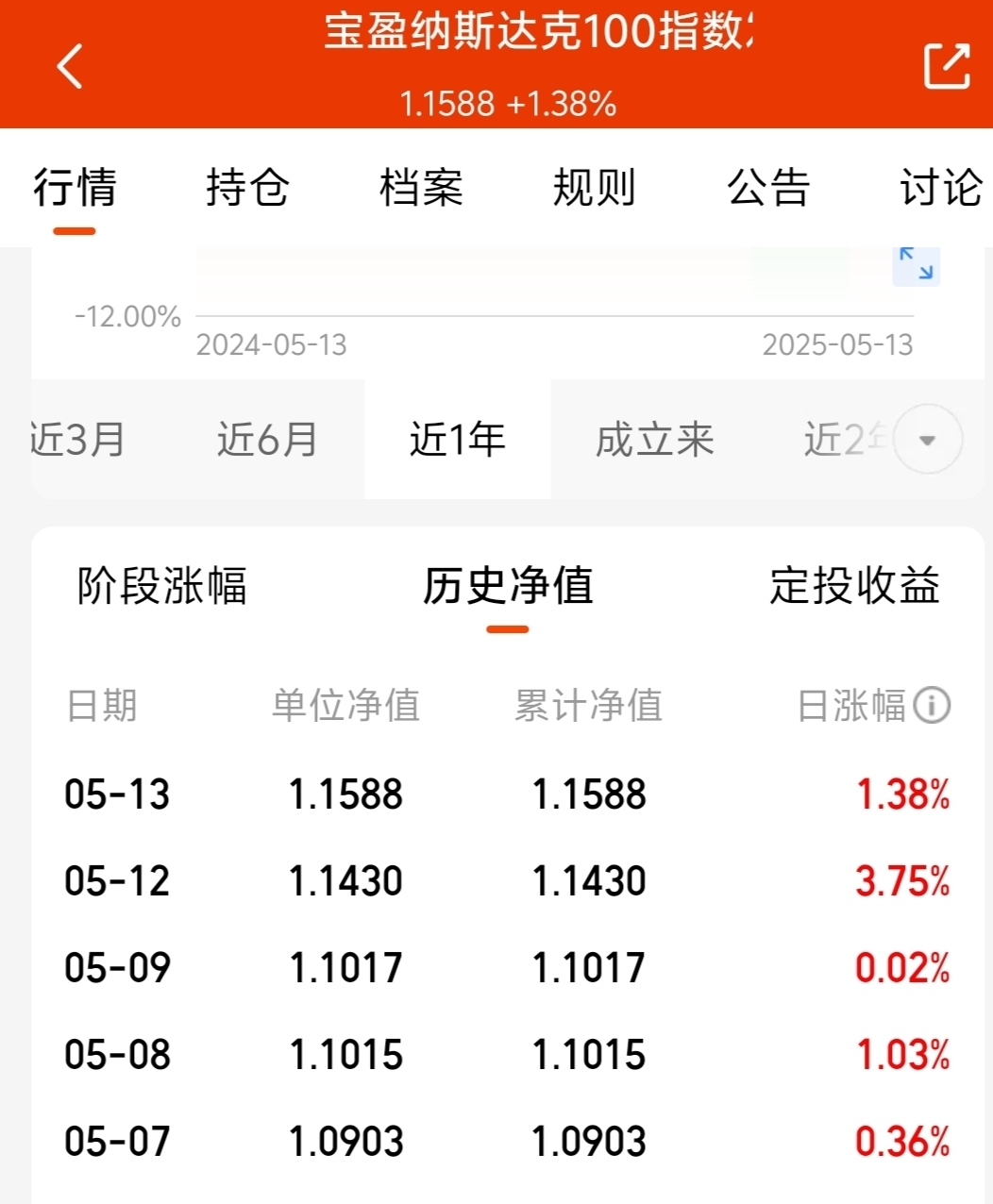
Task: Switch to 行情 tab
Action: pos(75,187)
